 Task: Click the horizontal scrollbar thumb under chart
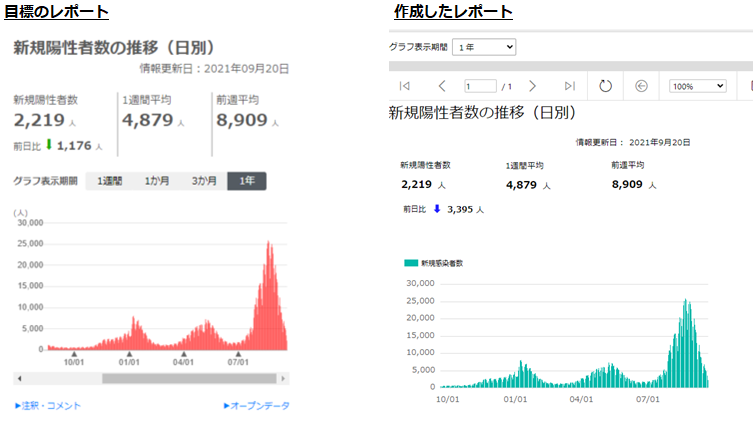[x=189, y=379]
